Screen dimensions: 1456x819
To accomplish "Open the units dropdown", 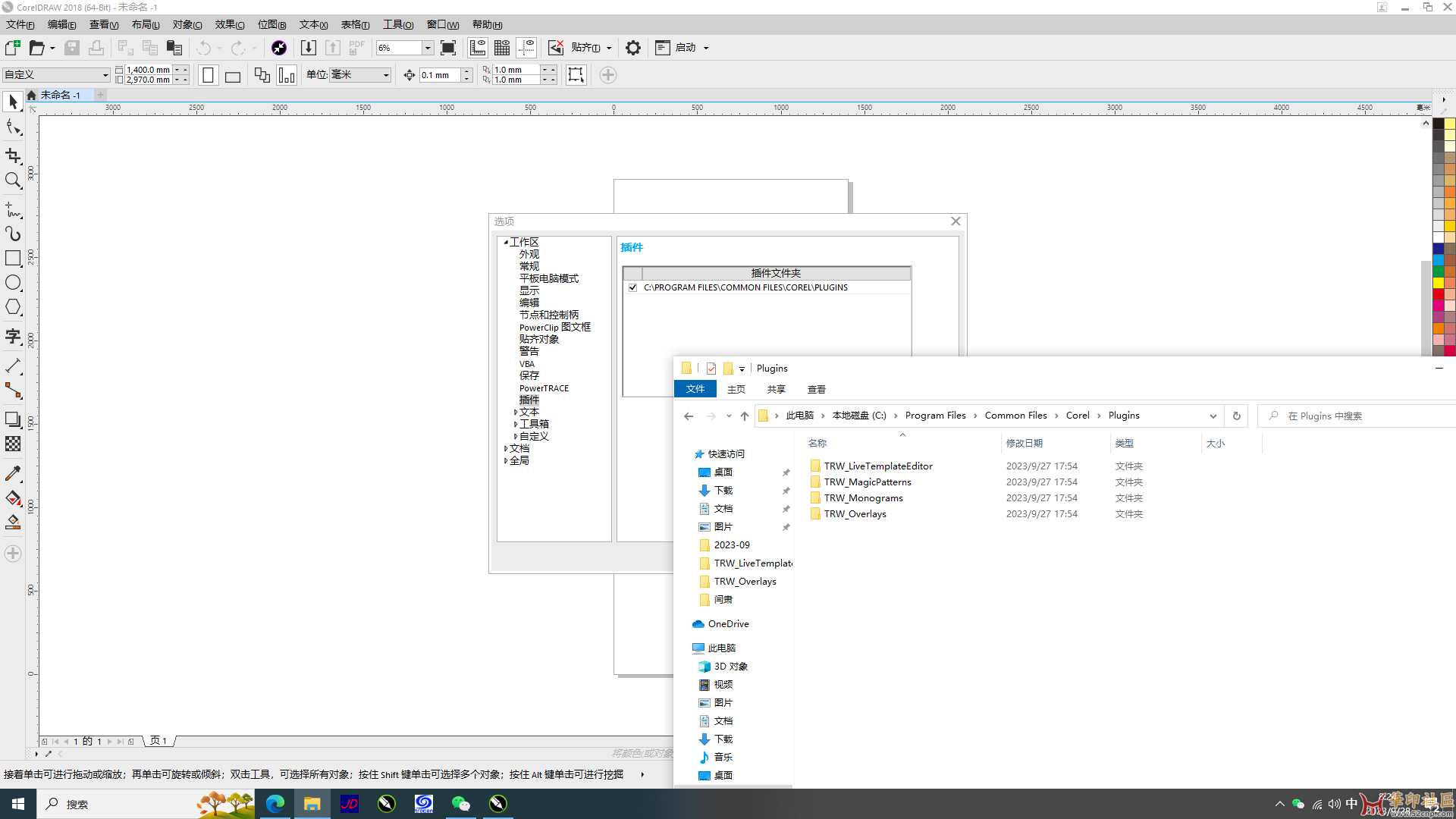I will point(386,74).
